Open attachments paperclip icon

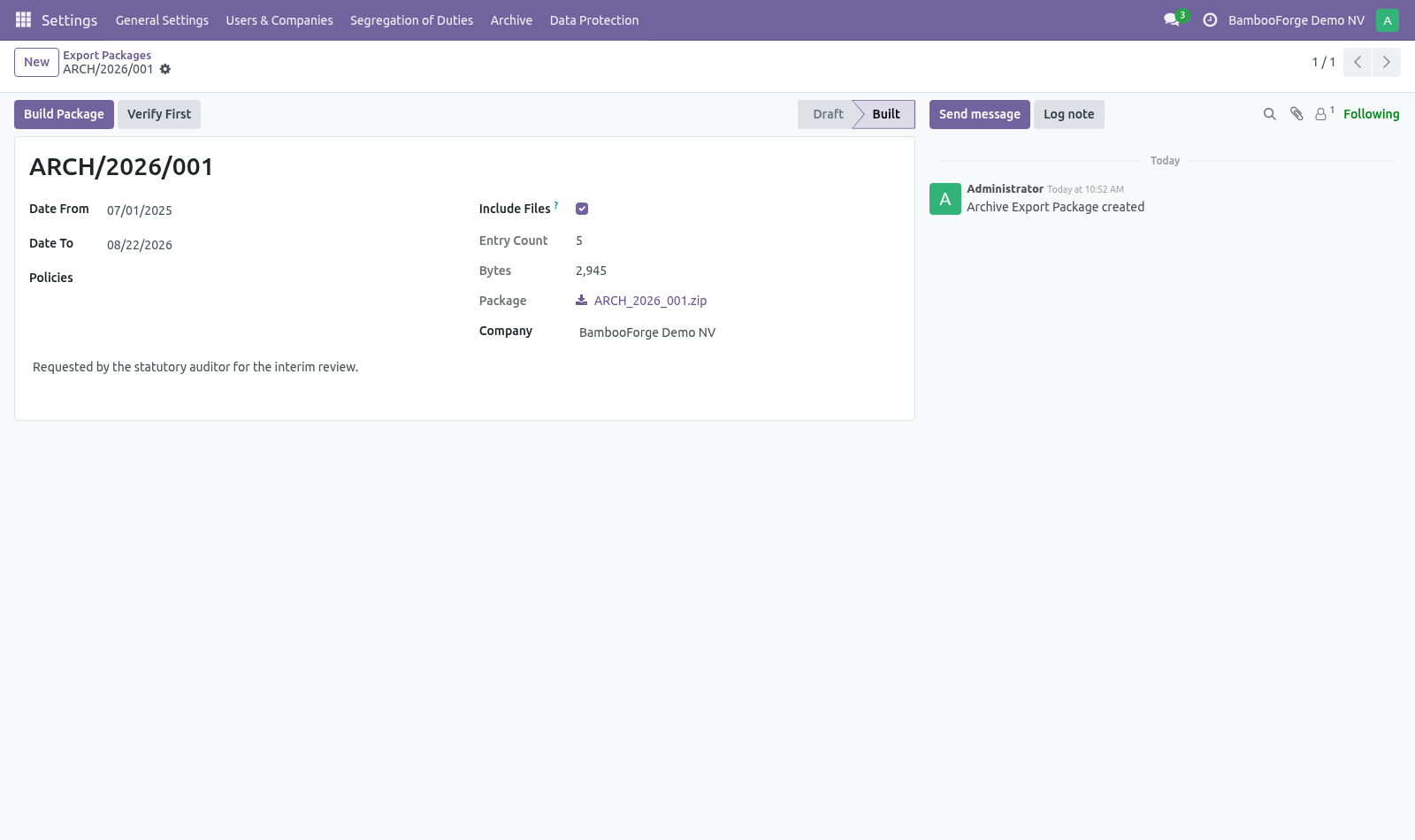[x=1296, y=114]
